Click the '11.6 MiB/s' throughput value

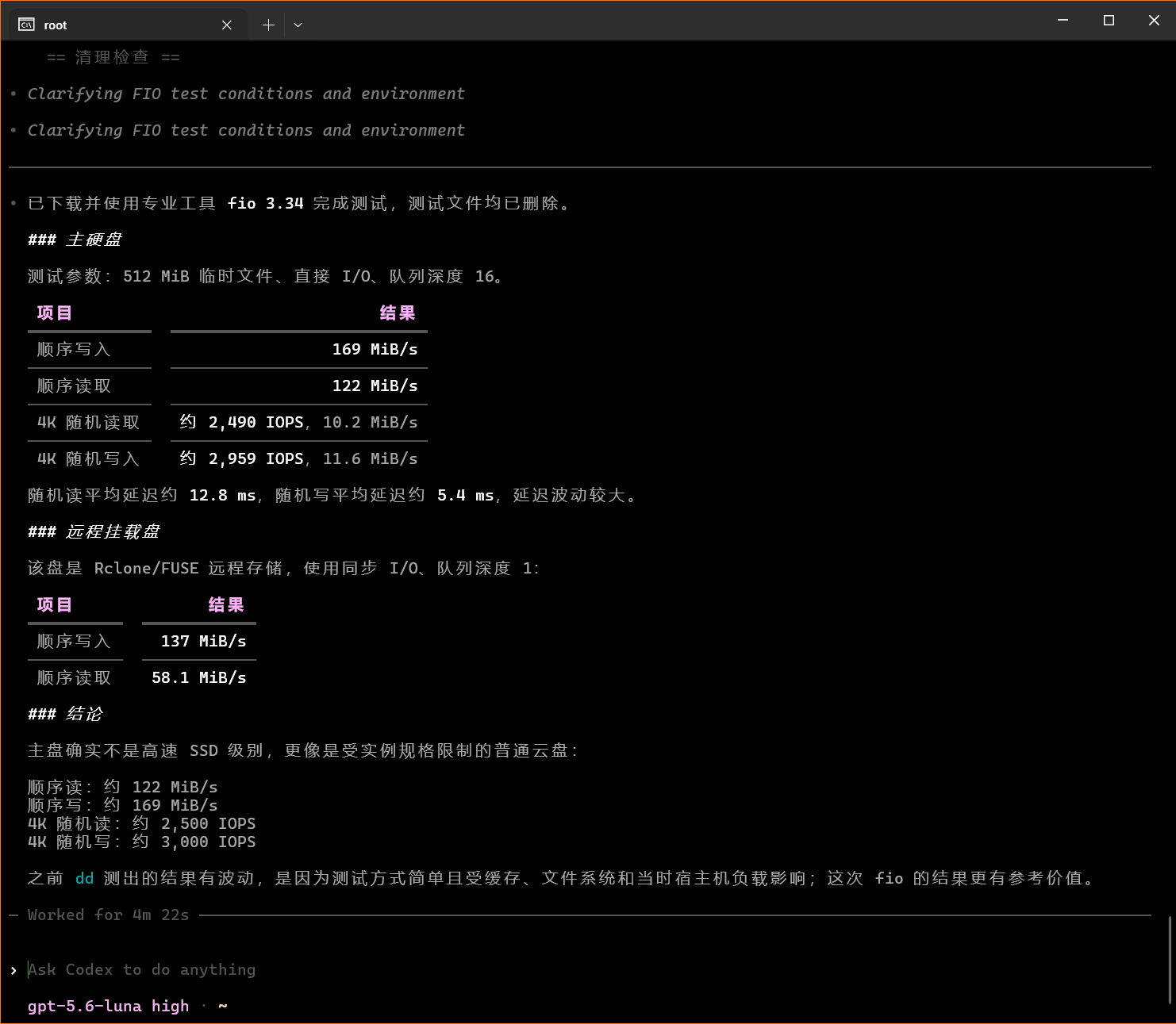click(x=370, y=458)
